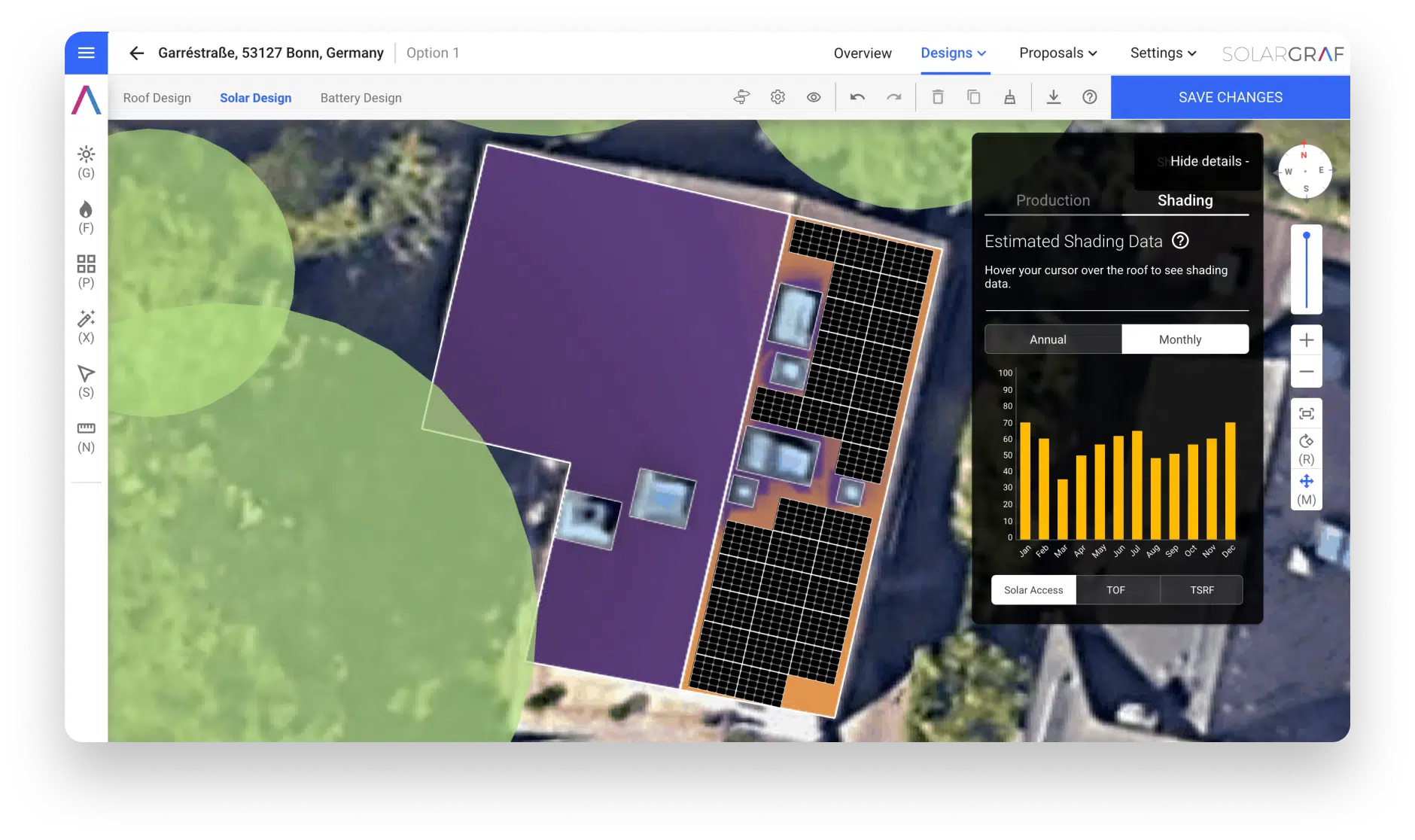
Task: Select TOF metric
Action: (x=1117, y=590)
